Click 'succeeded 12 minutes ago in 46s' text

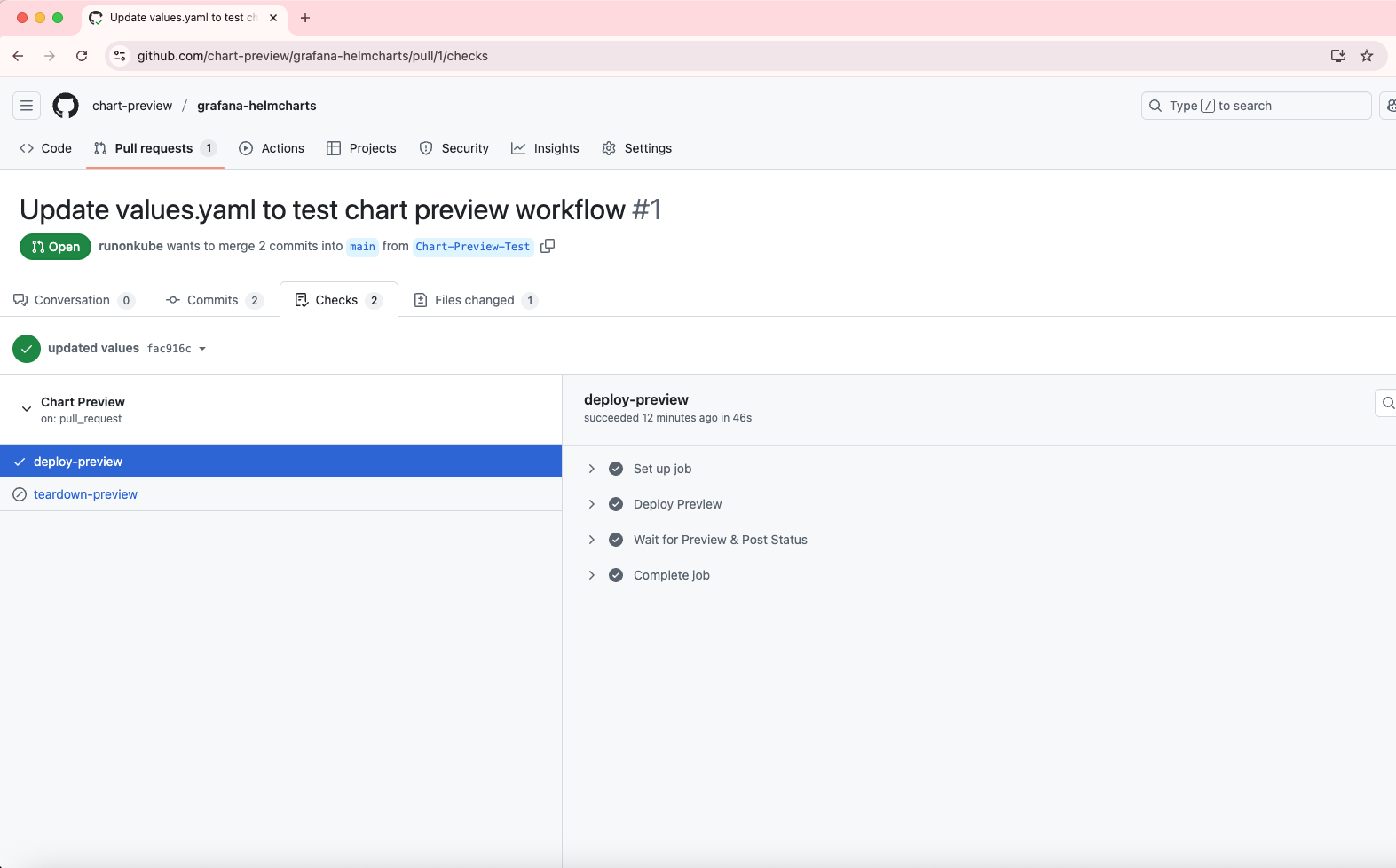click(667, 418)
